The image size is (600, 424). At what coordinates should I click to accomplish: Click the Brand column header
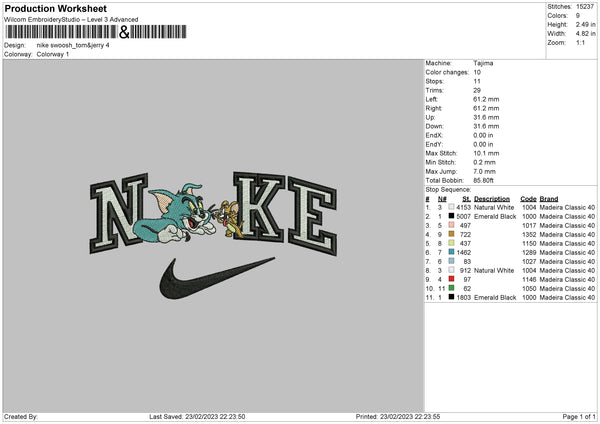(549, 199)
